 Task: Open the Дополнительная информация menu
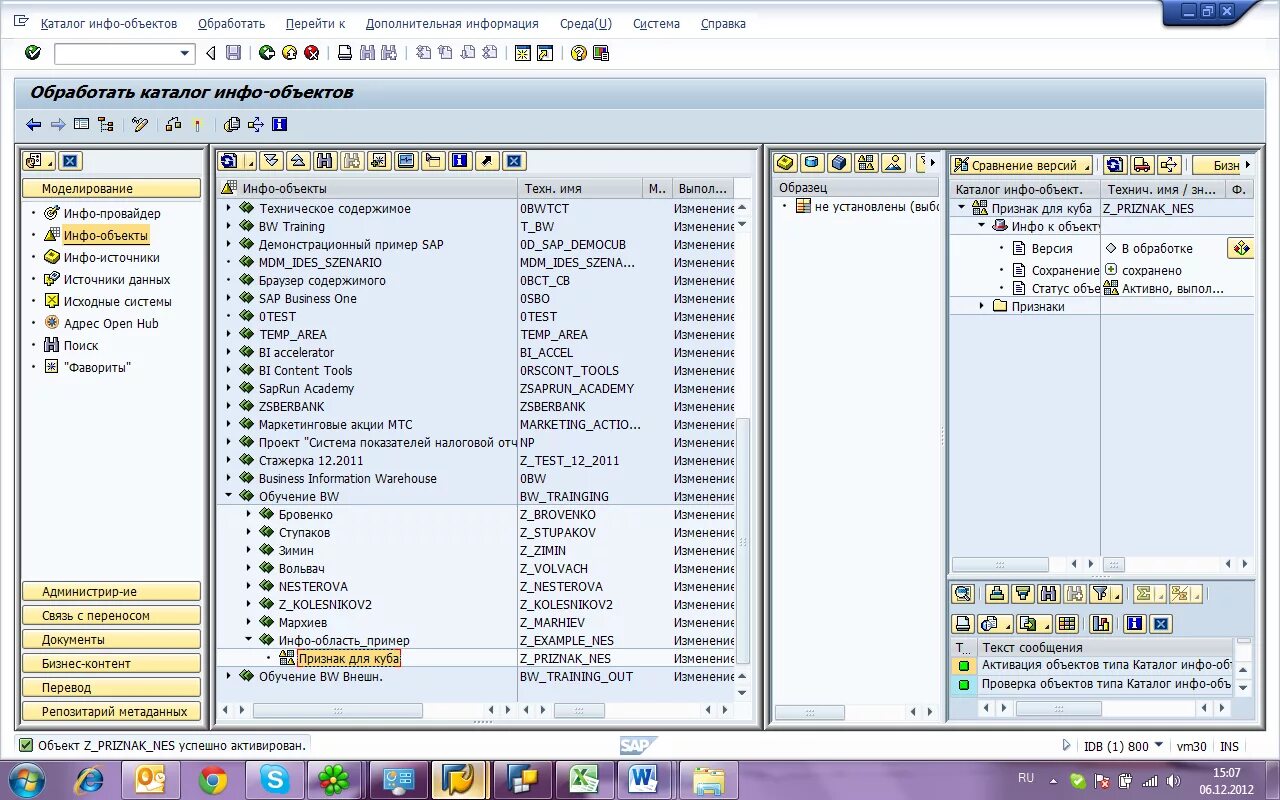tap(452, 23)
